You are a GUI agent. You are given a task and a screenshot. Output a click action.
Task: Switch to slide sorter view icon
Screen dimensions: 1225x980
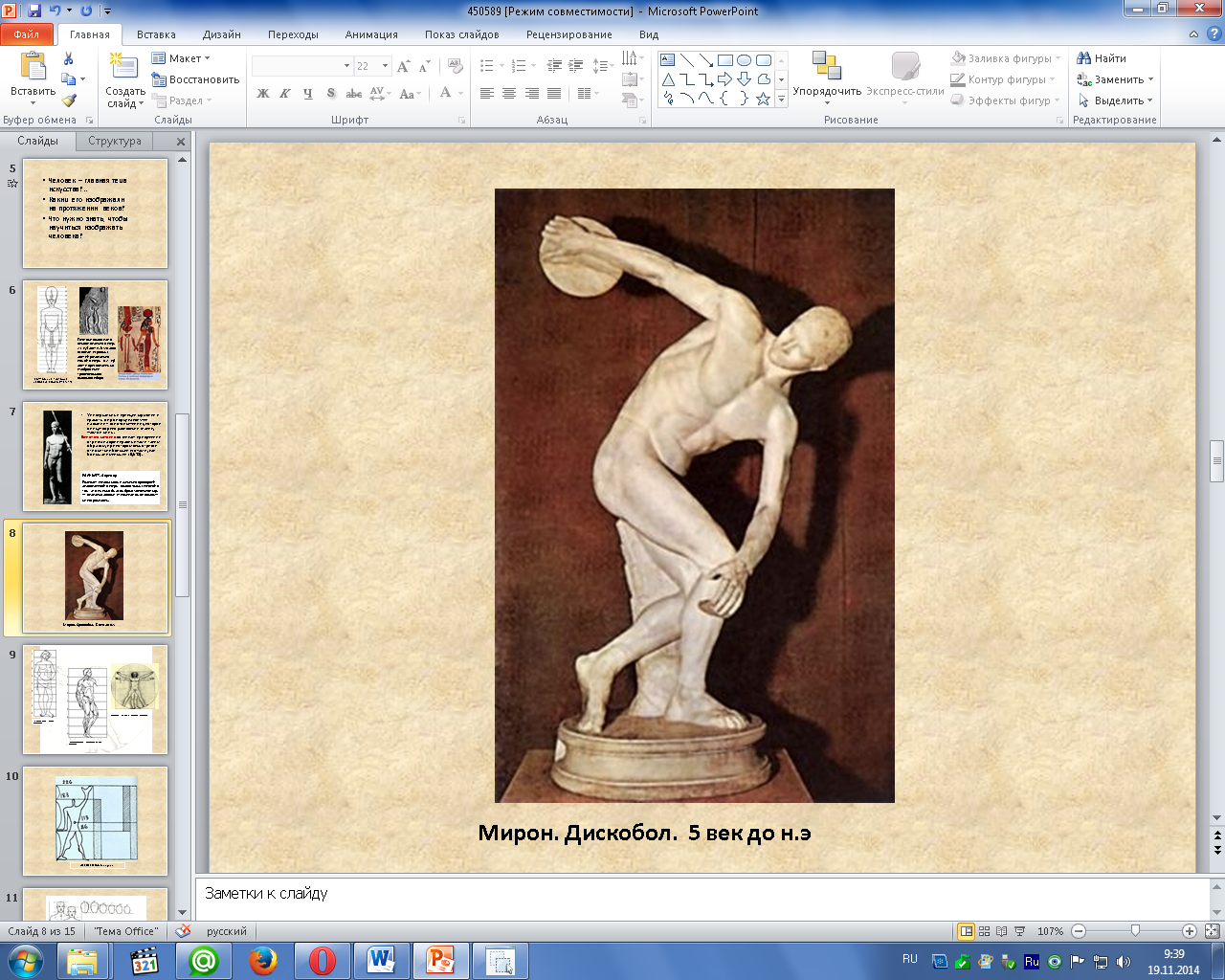pos(984,931)
